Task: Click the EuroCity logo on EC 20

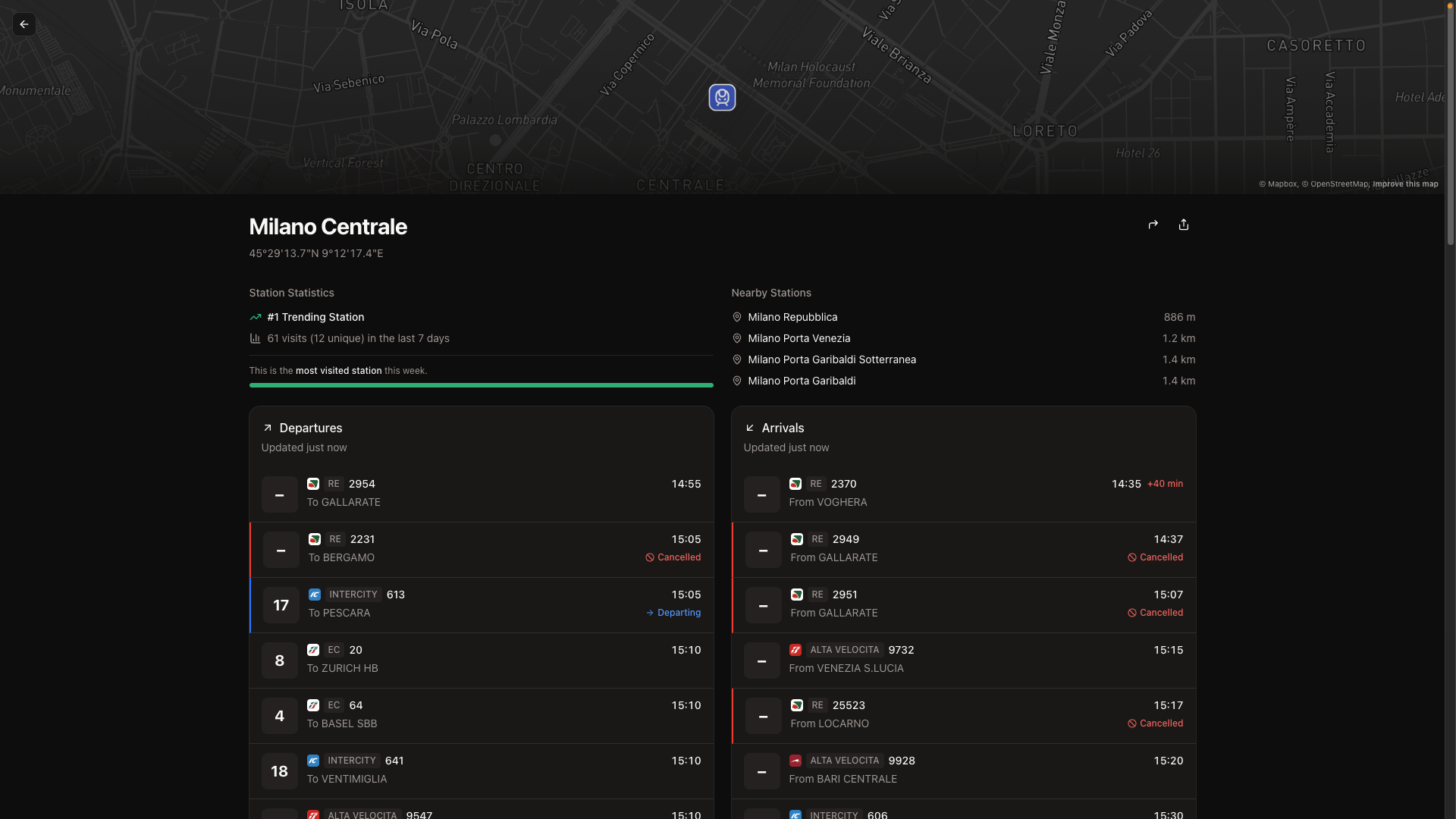Action: (x=314, y=650)
